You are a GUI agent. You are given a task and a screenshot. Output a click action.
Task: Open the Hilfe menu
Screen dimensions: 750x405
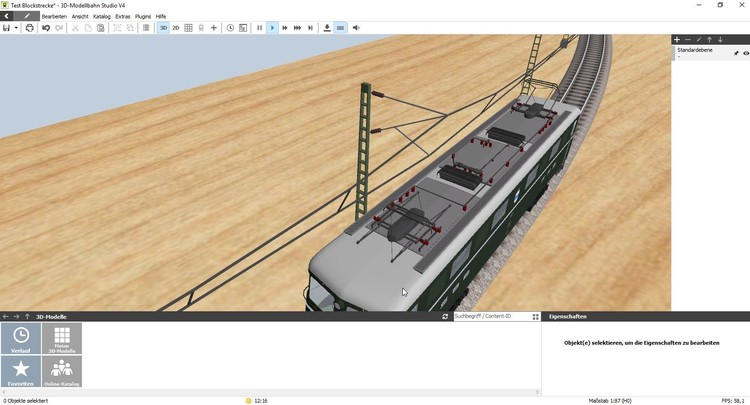click(x=161, y=16)
